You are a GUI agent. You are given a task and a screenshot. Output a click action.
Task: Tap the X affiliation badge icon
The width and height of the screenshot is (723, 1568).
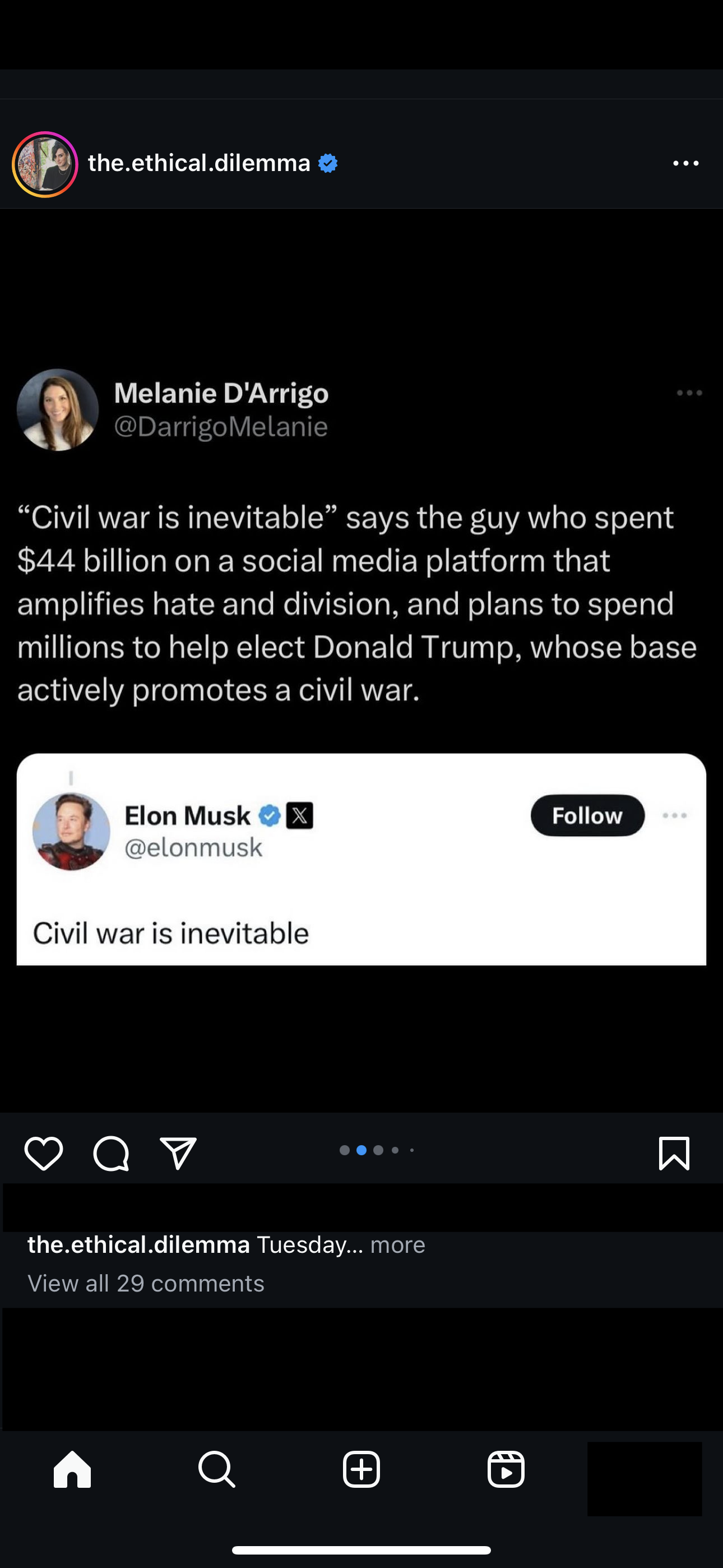tap(299, 815)
